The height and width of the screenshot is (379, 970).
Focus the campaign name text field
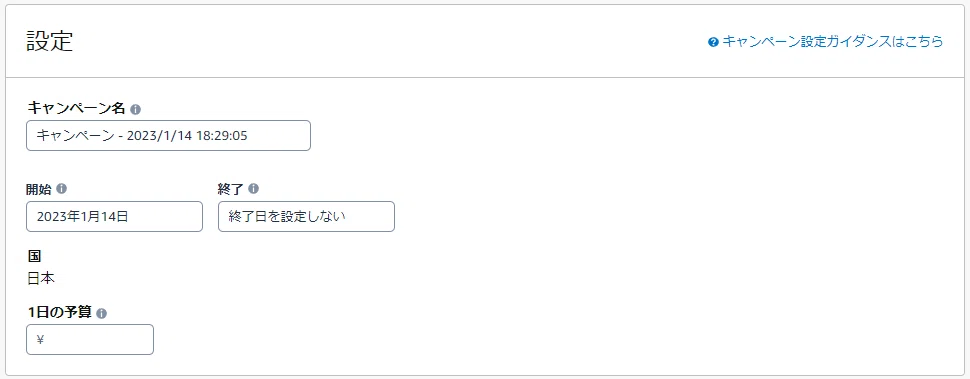tap(168, 135)
